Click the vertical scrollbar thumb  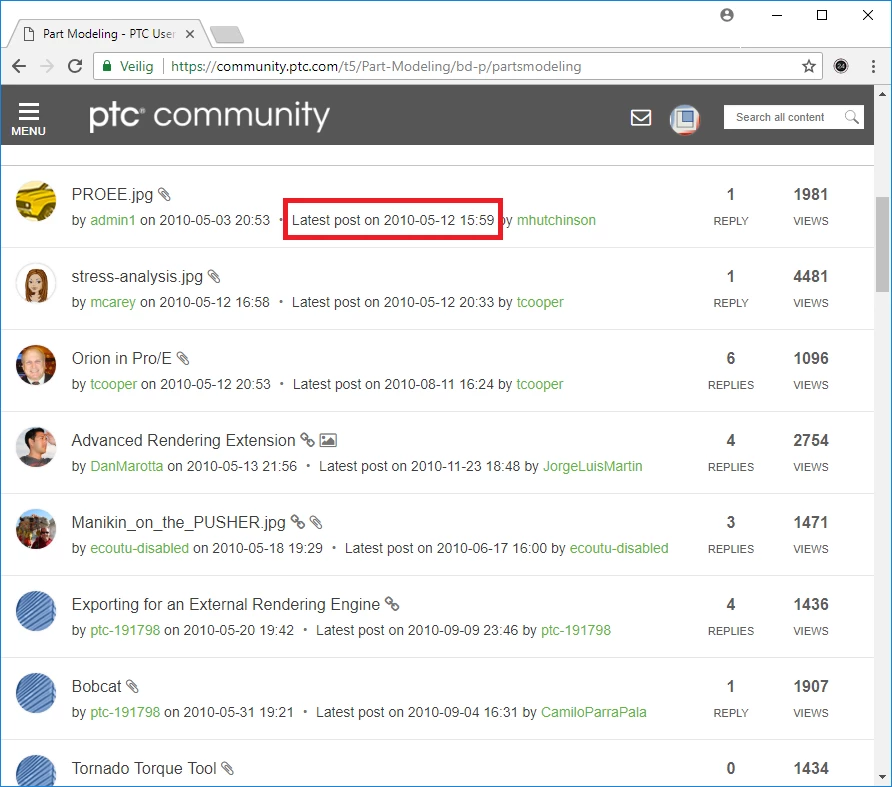(x=882, y=245)
